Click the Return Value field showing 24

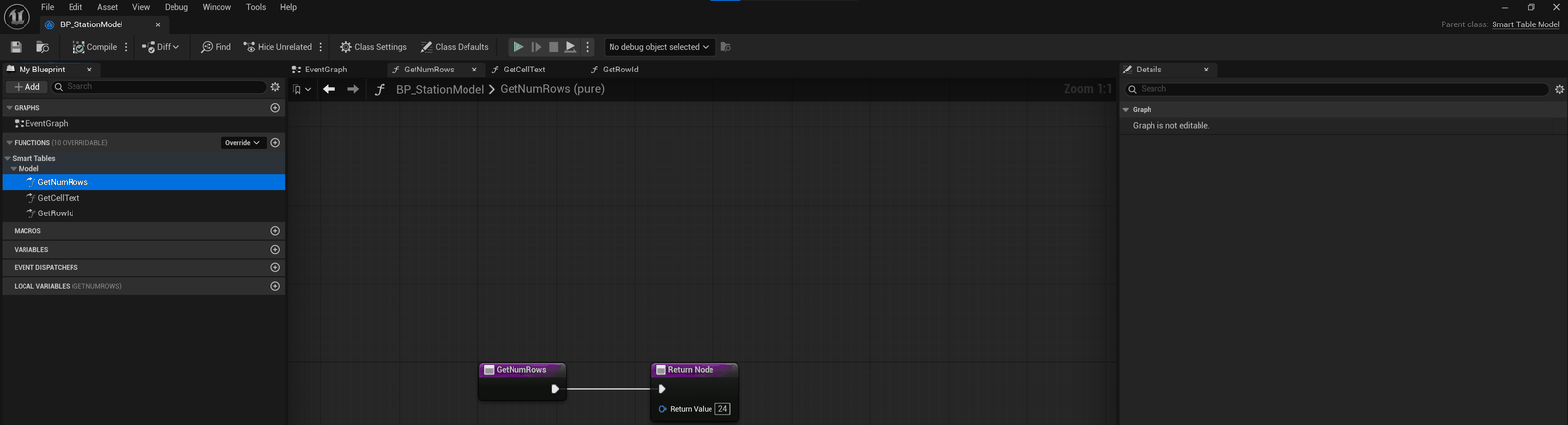723,409
